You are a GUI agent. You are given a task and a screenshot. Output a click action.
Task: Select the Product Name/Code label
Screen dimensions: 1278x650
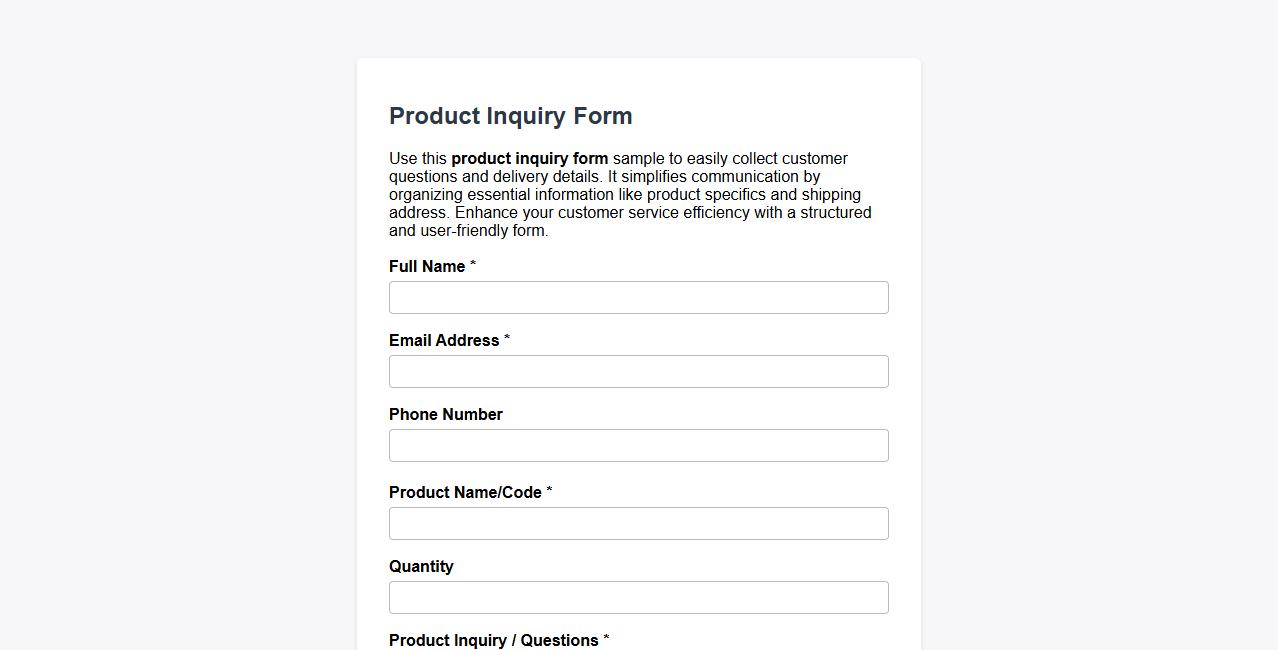[466, 492]
